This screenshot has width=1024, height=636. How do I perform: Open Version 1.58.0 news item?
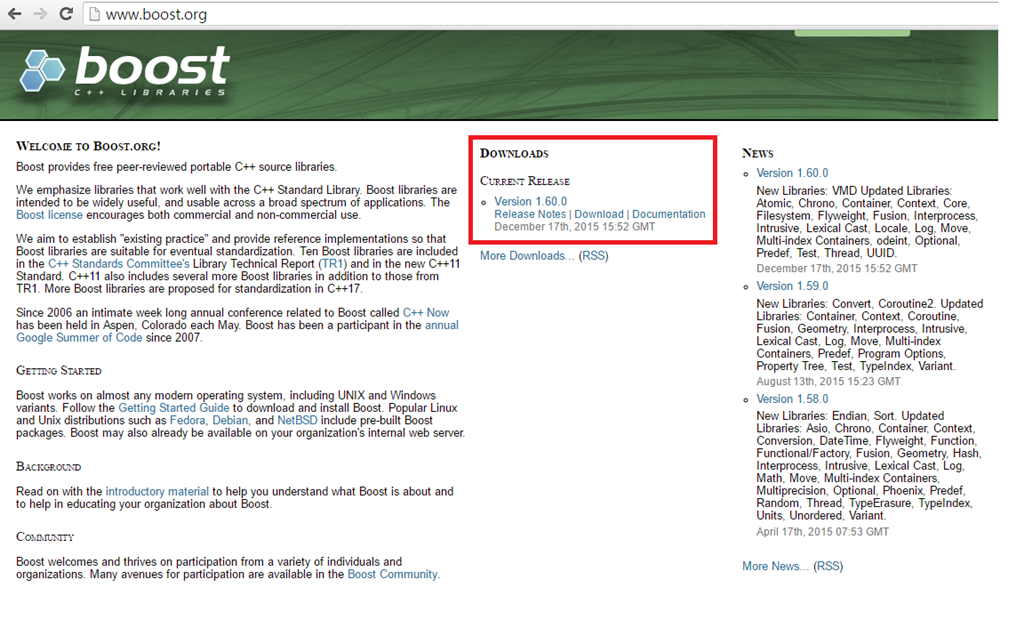(792, 399)
